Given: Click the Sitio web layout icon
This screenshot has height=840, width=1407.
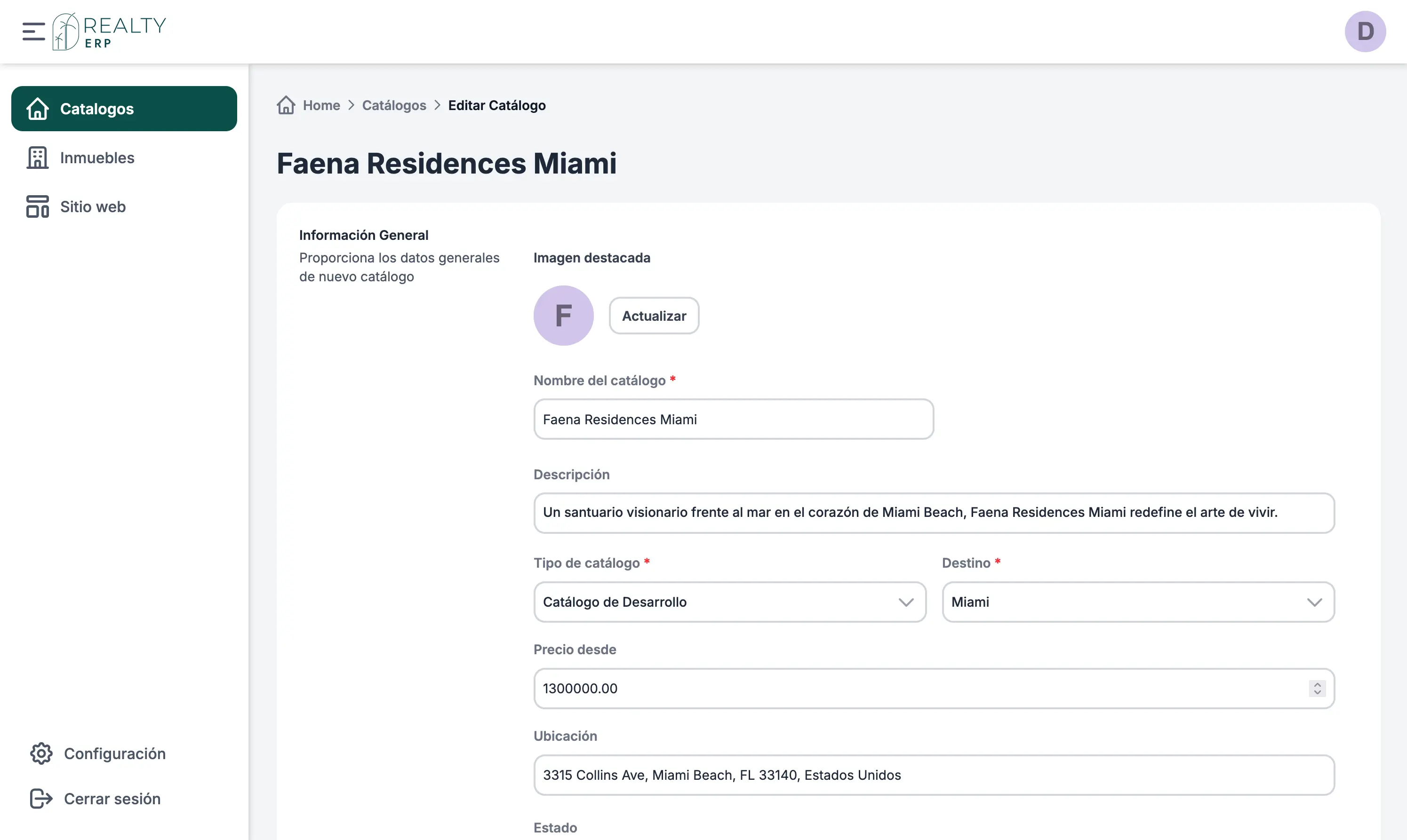Looking at the screenshot, I should point(37,206).
